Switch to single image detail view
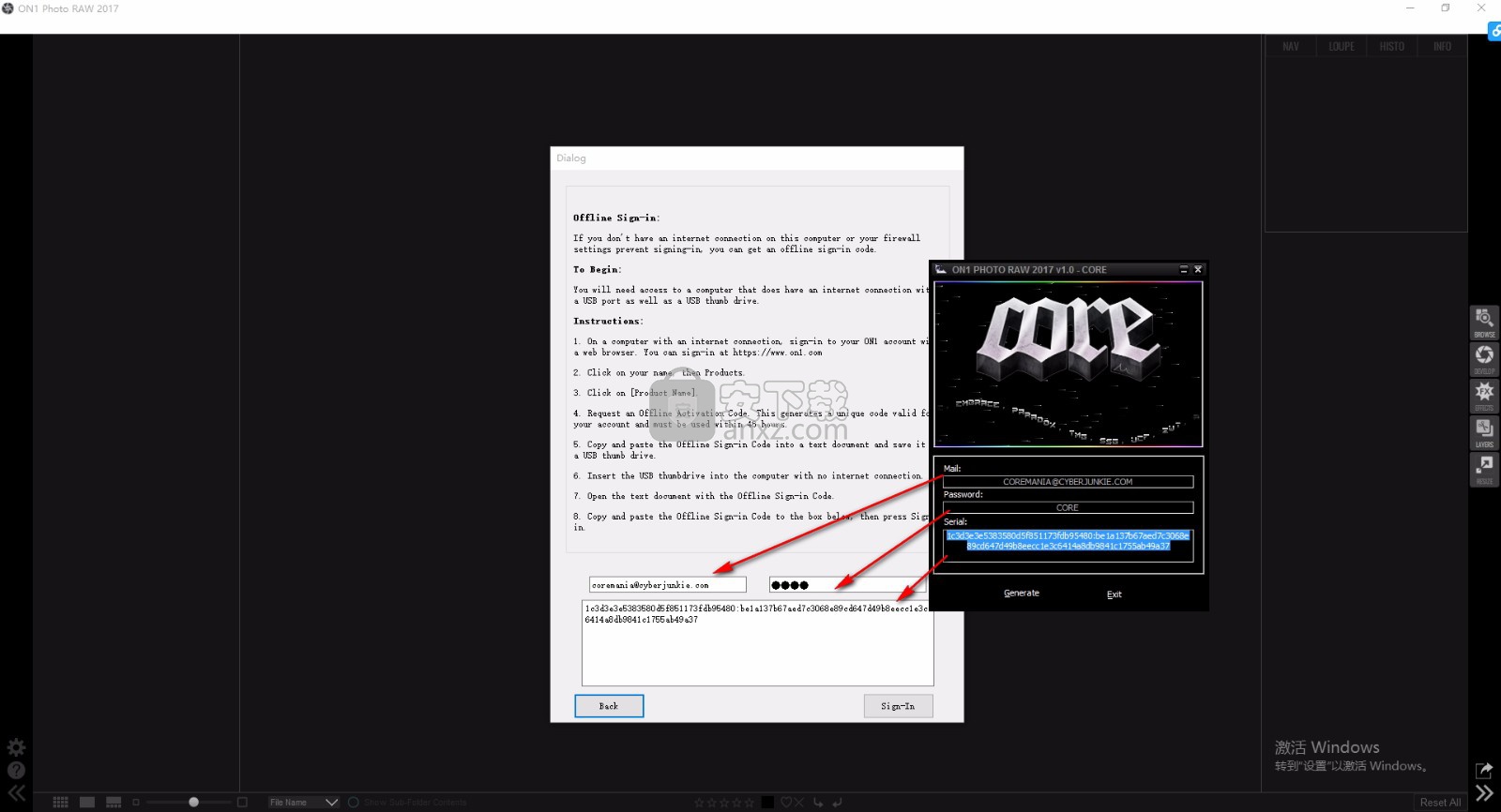This screenshot has width=1501, height=812. [87, 802]
